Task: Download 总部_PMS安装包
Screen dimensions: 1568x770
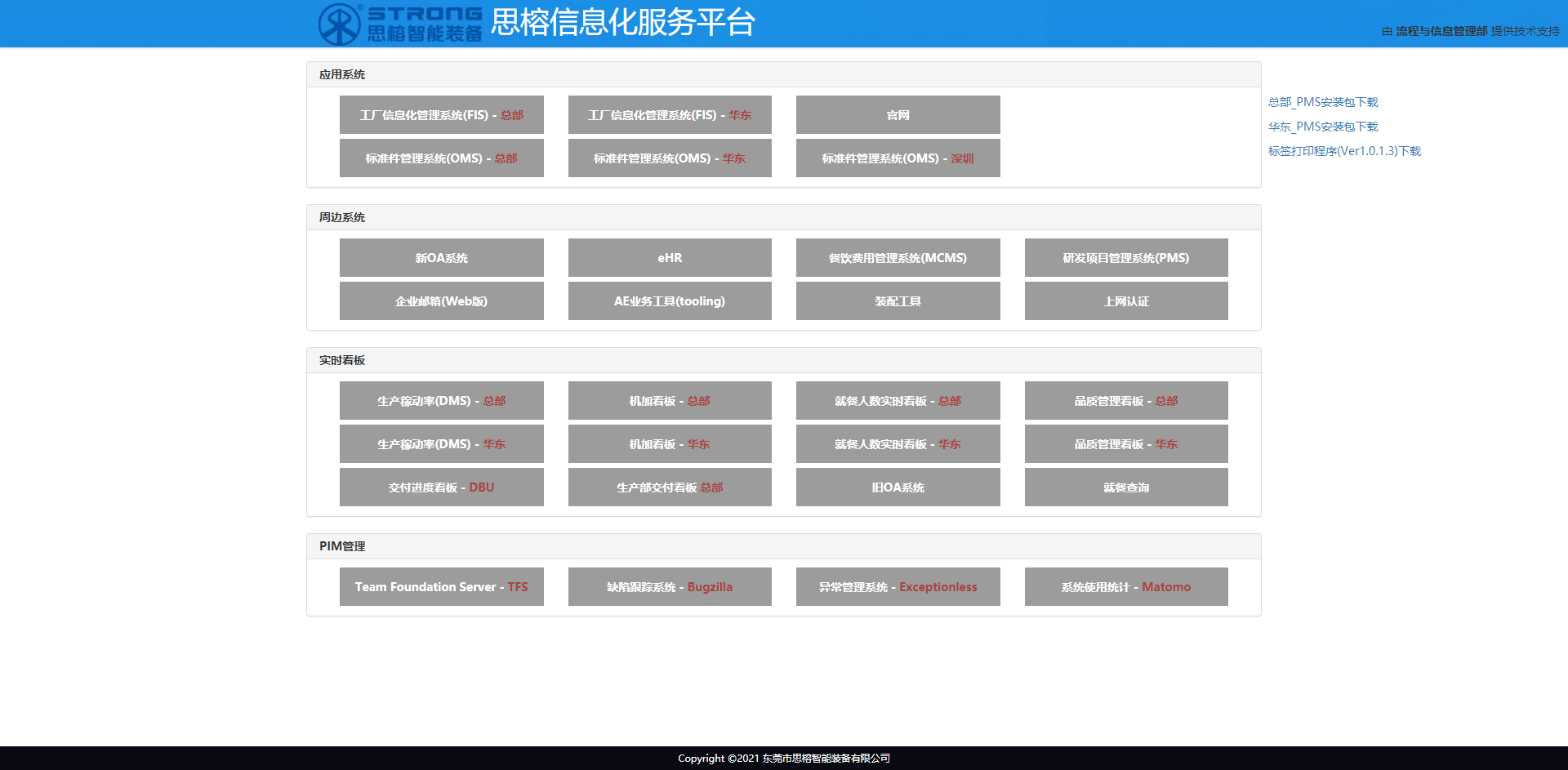Action: point(1323,102)
